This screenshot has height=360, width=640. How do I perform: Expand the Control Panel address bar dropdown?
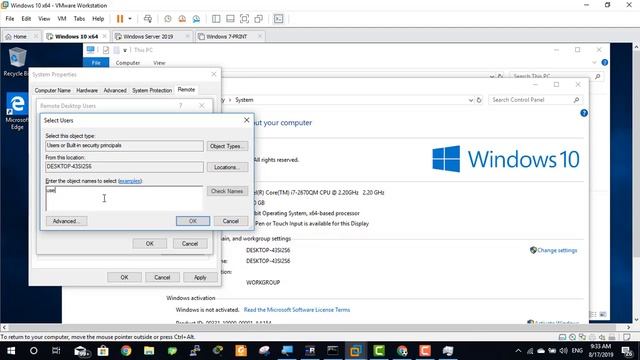click(x=471, y=100)
